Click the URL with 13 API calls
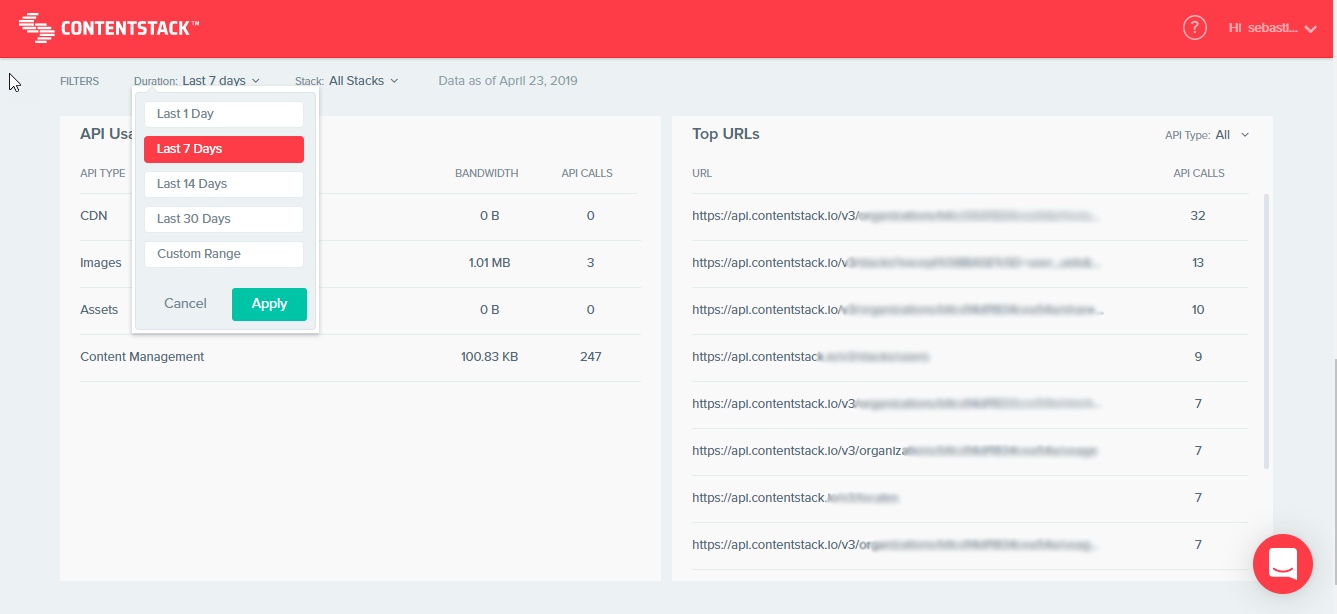1337x614 pixels. tap(897, 263)
